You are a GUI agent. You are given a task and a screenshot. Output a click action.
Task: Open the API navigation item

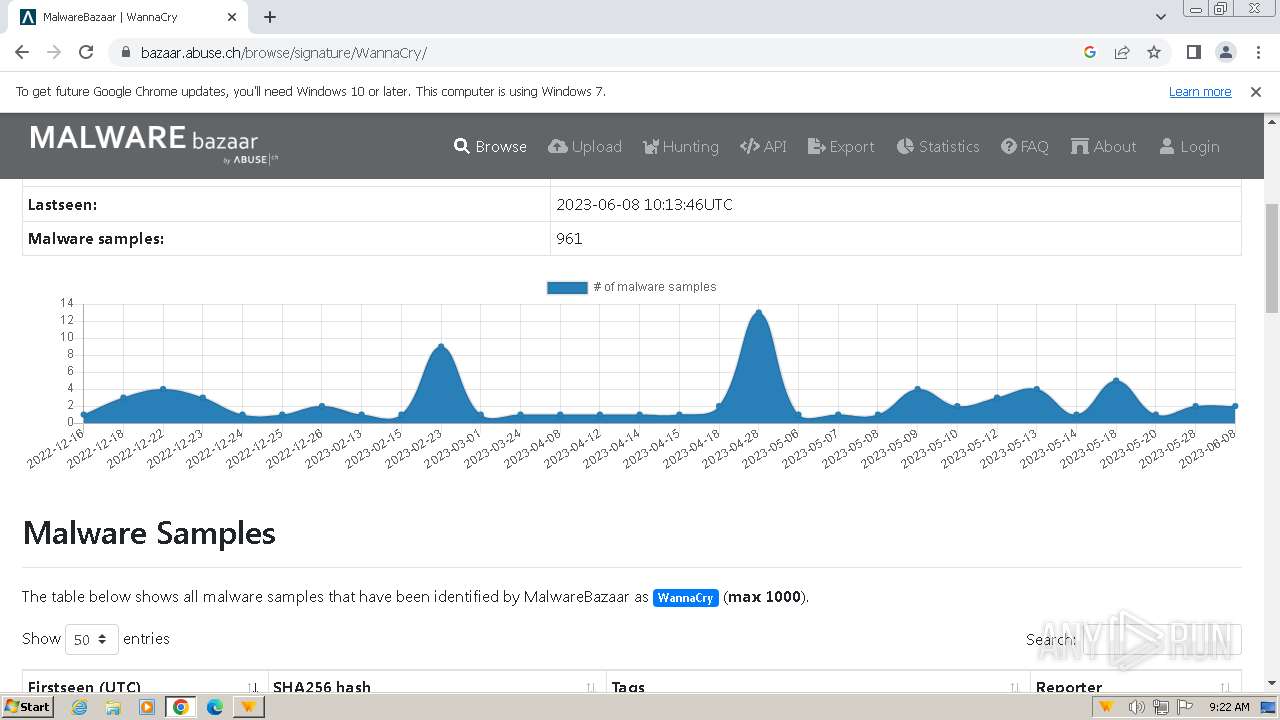(763, 146)
